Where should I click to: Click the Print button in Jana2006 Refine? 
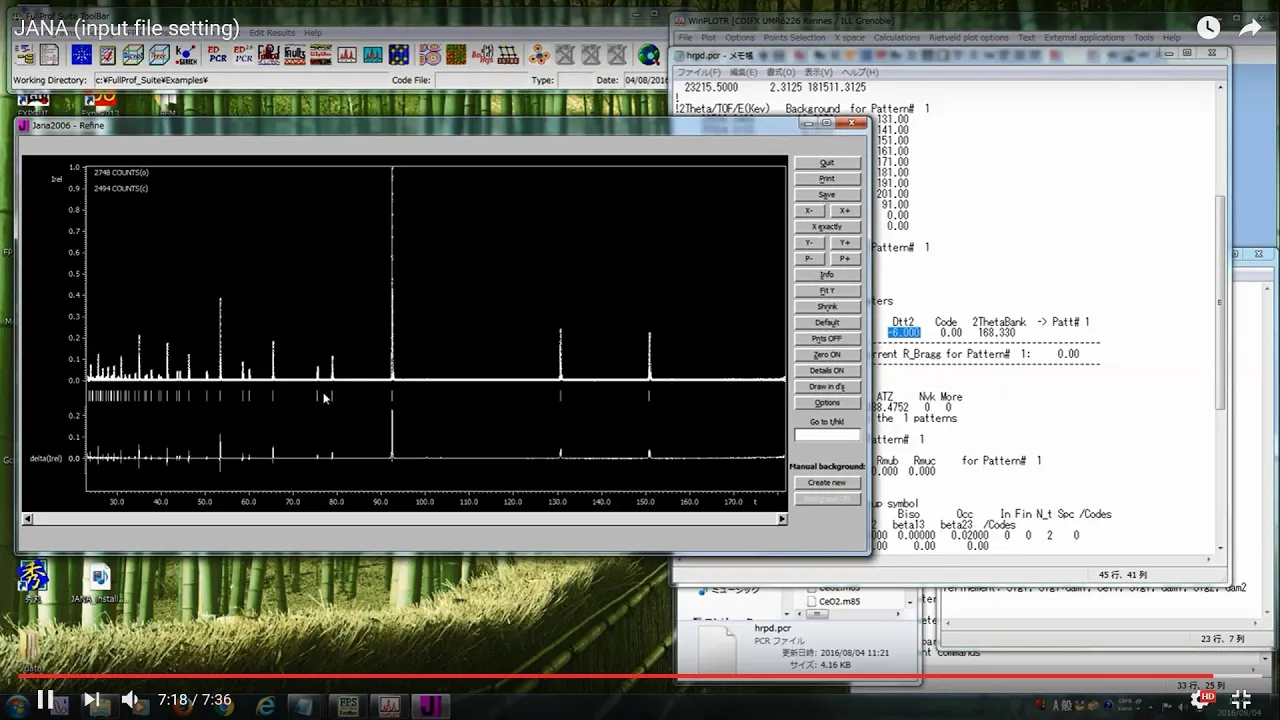pyautogui.click(x=827, y=179)
